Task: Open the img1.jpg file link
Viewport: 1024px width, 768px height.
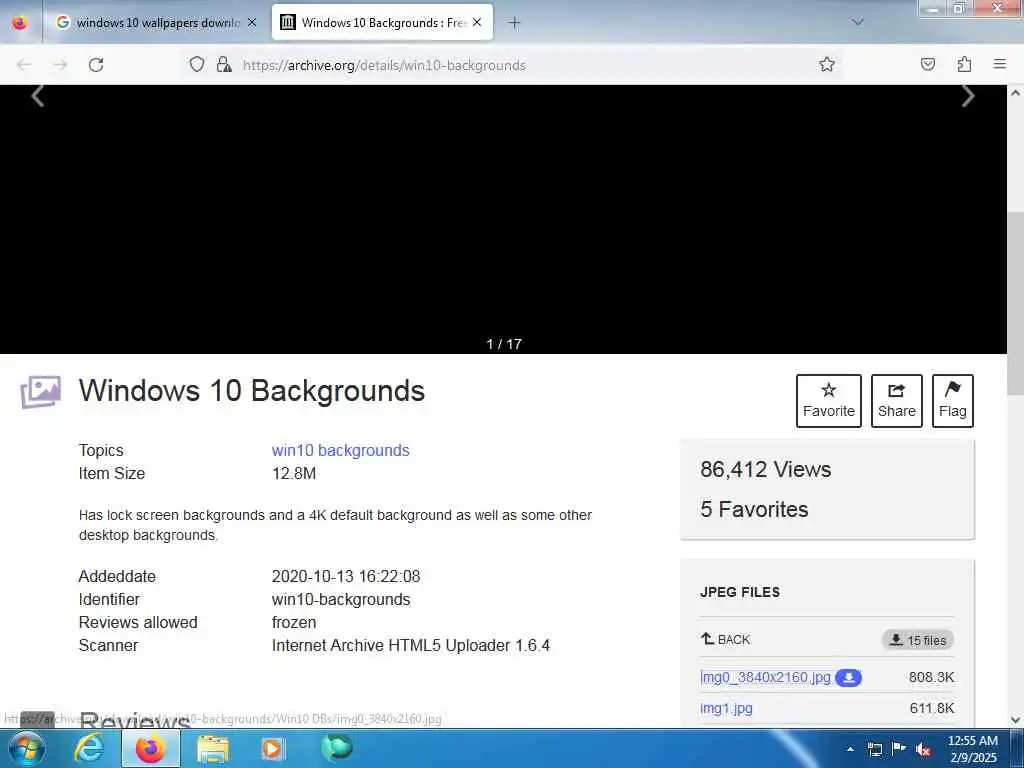Action: coord(726,708)
